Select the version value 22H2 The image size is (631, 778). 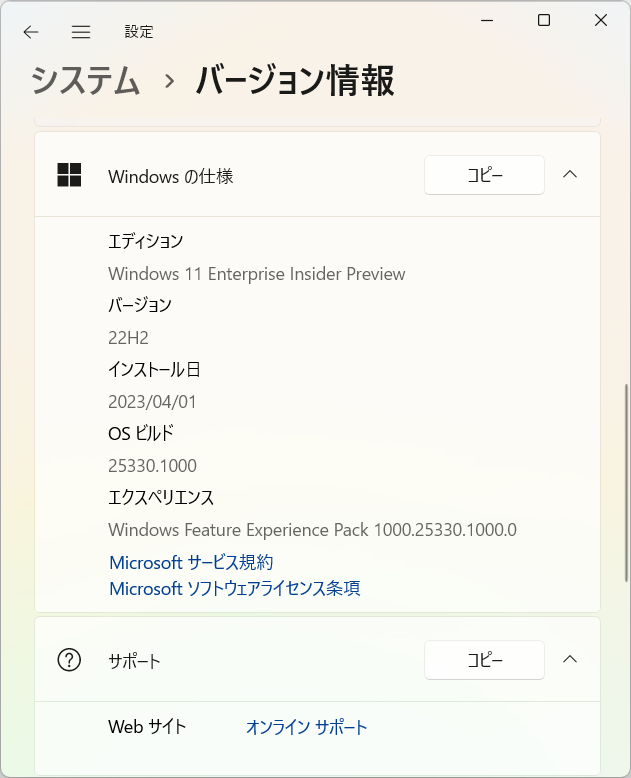pos(128,338)
